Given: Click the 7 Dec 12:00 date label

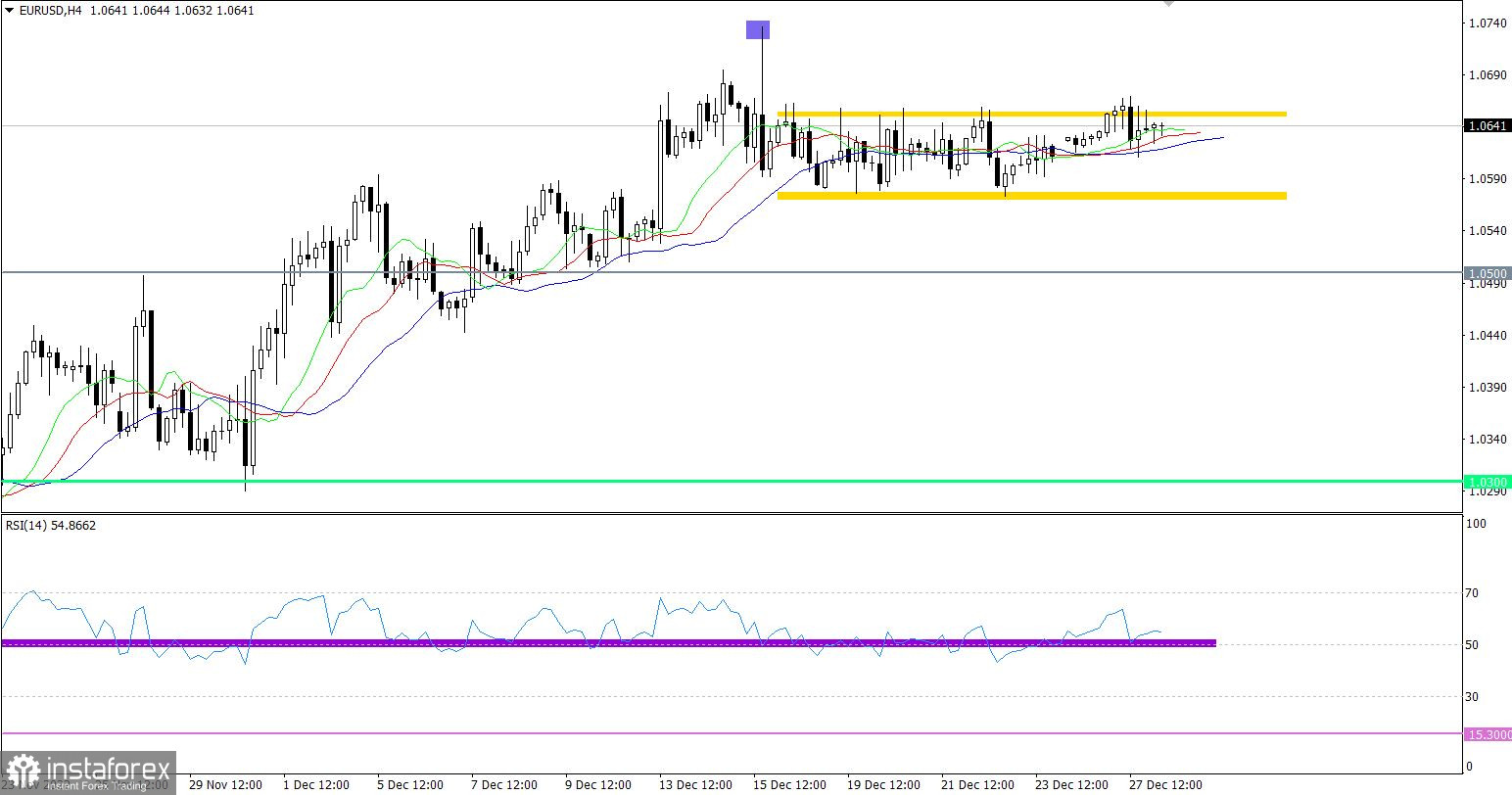Looking at the screenshot, I should click(x=503, y=785).
